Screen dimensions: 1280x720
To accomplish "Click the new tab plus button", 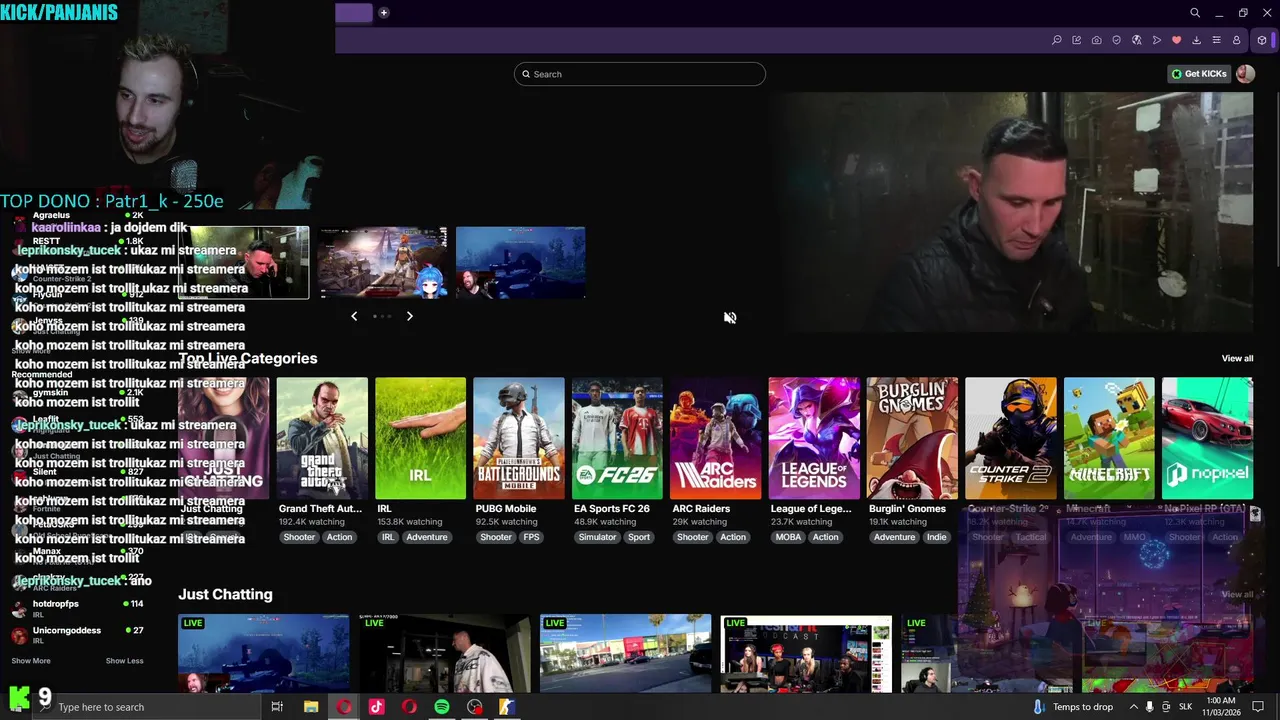I will click(x=383, y=13).
